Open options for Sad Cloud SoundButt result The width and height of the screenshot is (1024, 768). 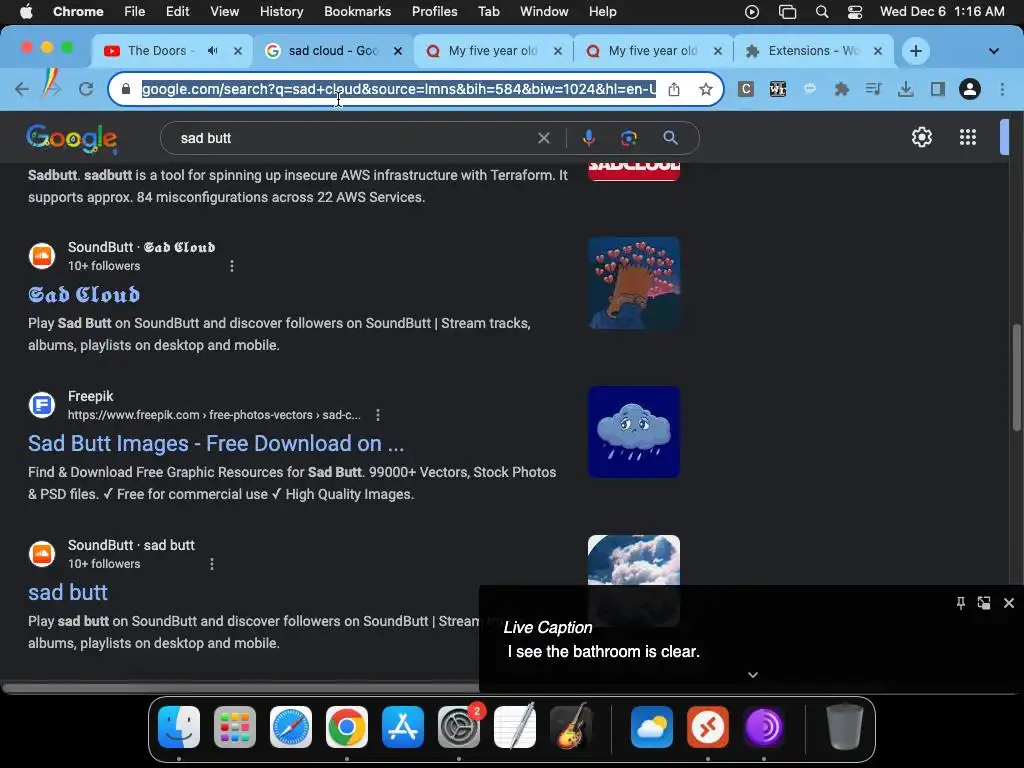click(x=232, y=266)
